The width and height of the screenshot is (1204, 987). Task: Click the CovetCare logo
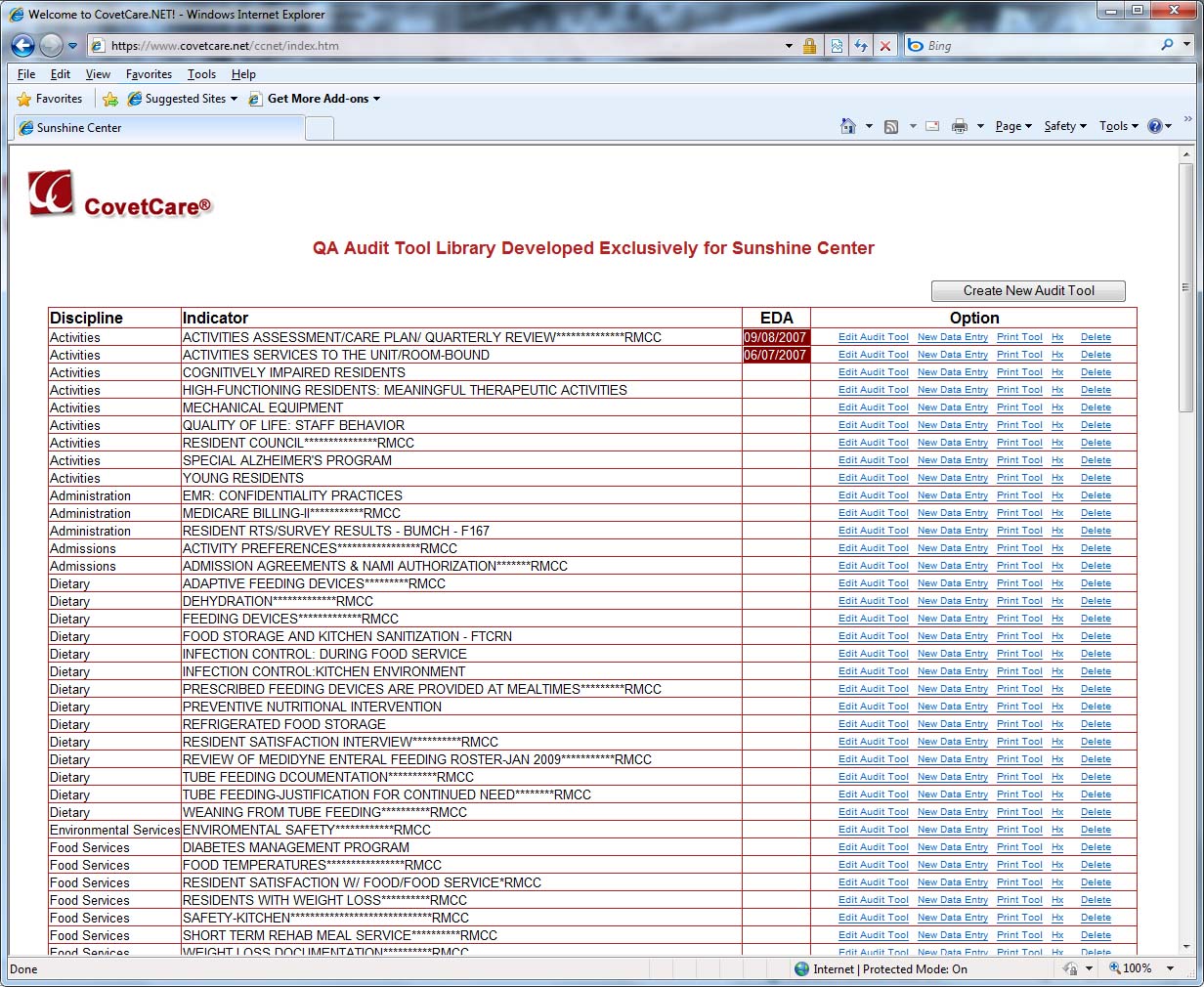pyautogui.click(x=119, y=193)
